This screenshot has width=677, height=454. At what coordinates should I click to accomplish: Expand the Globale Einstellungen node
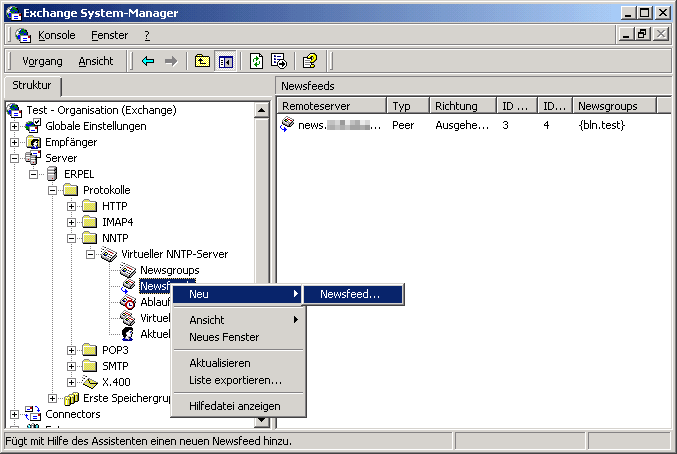click(x=15, y=126)
